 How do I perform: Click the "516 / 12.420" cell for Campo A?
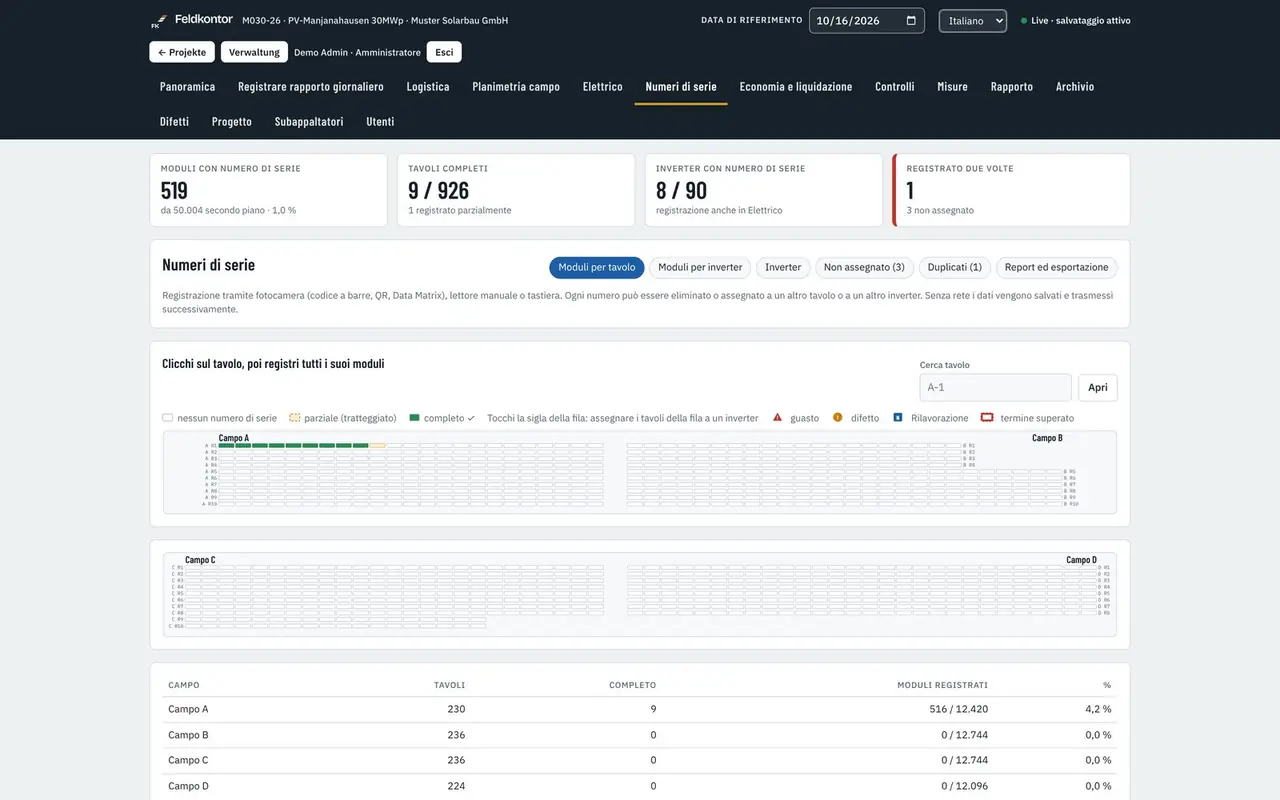click(958, 709)
